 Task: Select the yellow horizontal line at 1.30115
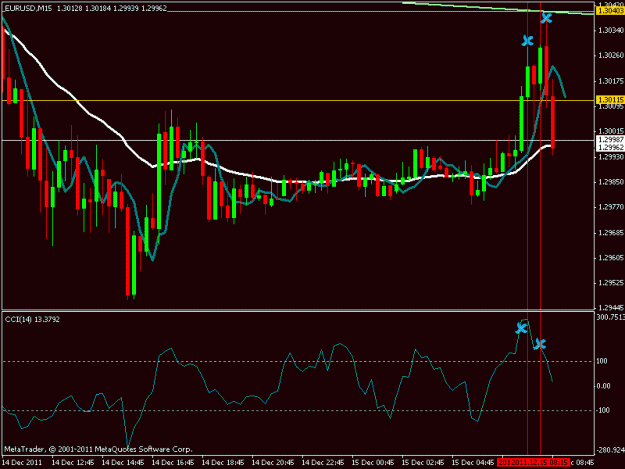(298, 100)
